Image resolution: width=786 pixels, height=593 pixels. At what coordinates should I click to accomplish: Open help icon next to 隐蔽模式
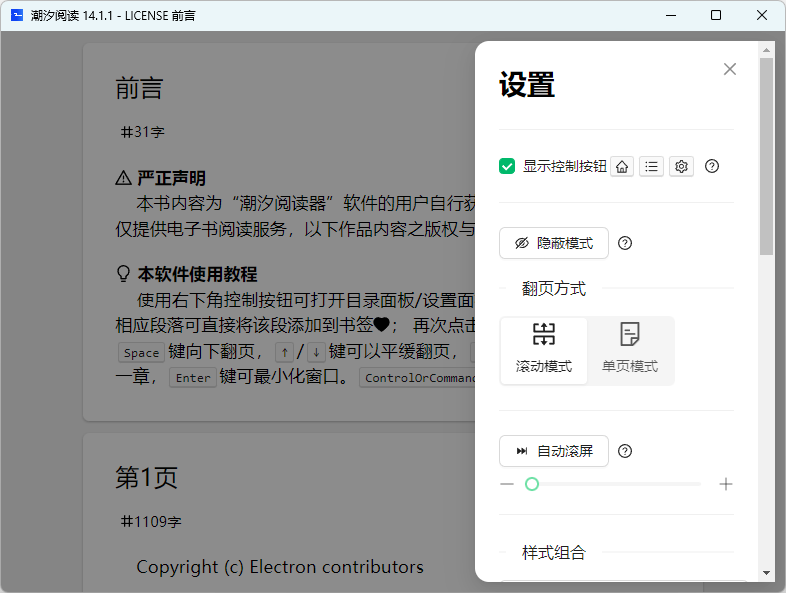click(x=625, y=243)
